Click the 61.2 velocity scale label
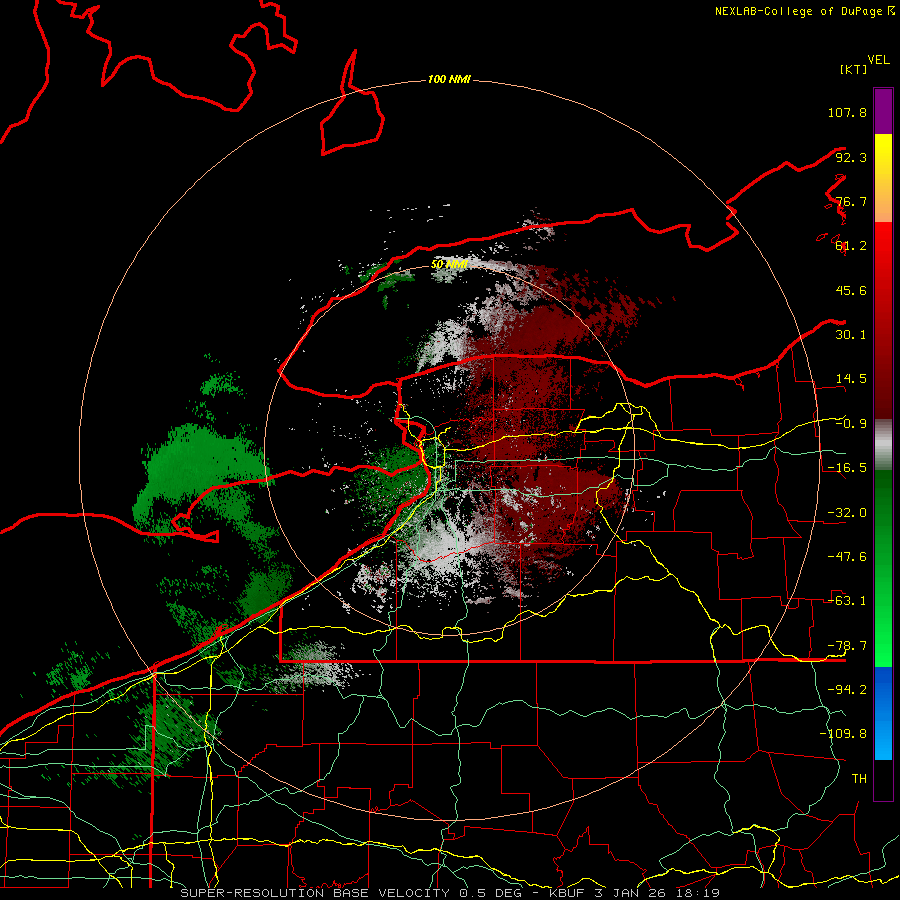 tap(851, 246)
